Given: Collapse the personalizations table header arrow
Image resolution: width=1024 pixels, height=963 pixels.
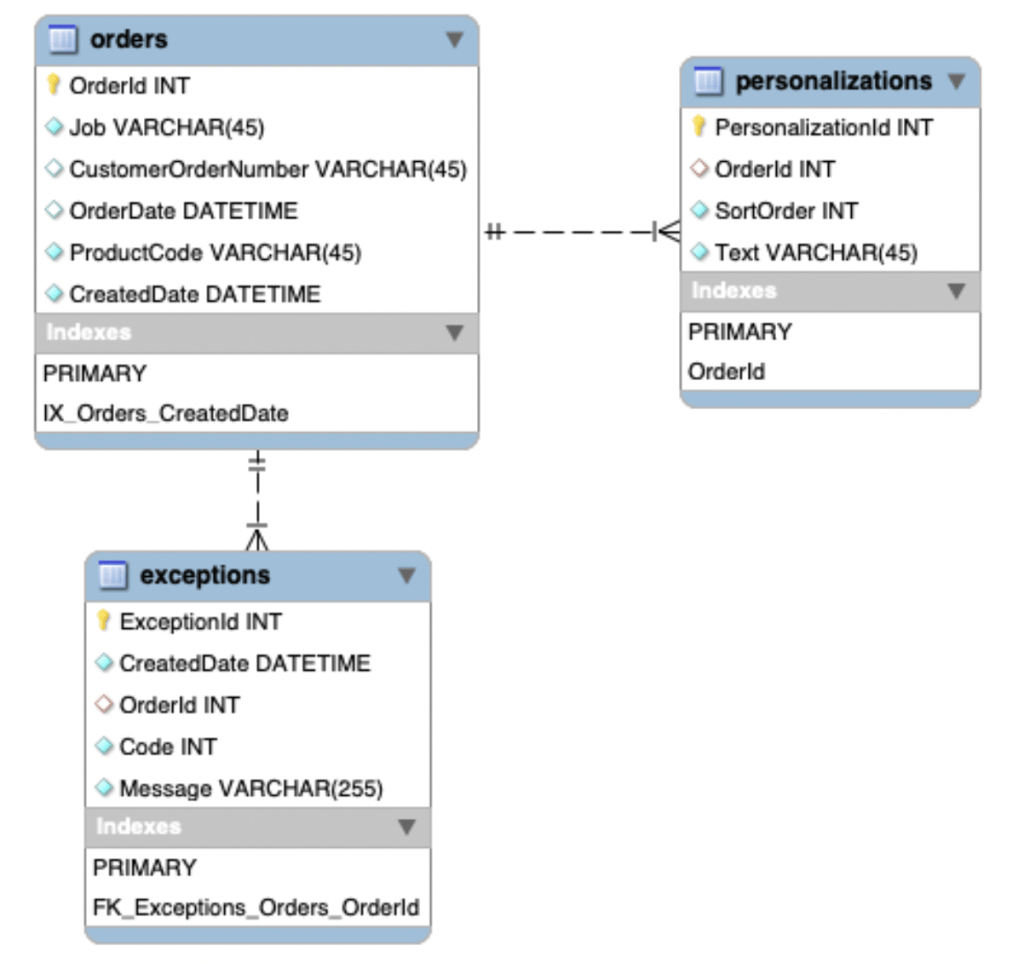Looking at the screenshot, I should point(957,82).
